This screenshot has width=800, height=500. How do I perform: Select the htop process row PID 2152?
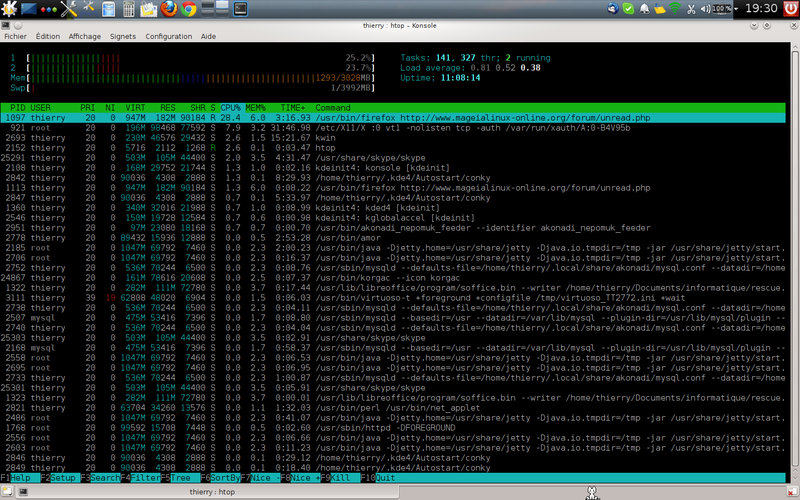[x=393, y=148]
